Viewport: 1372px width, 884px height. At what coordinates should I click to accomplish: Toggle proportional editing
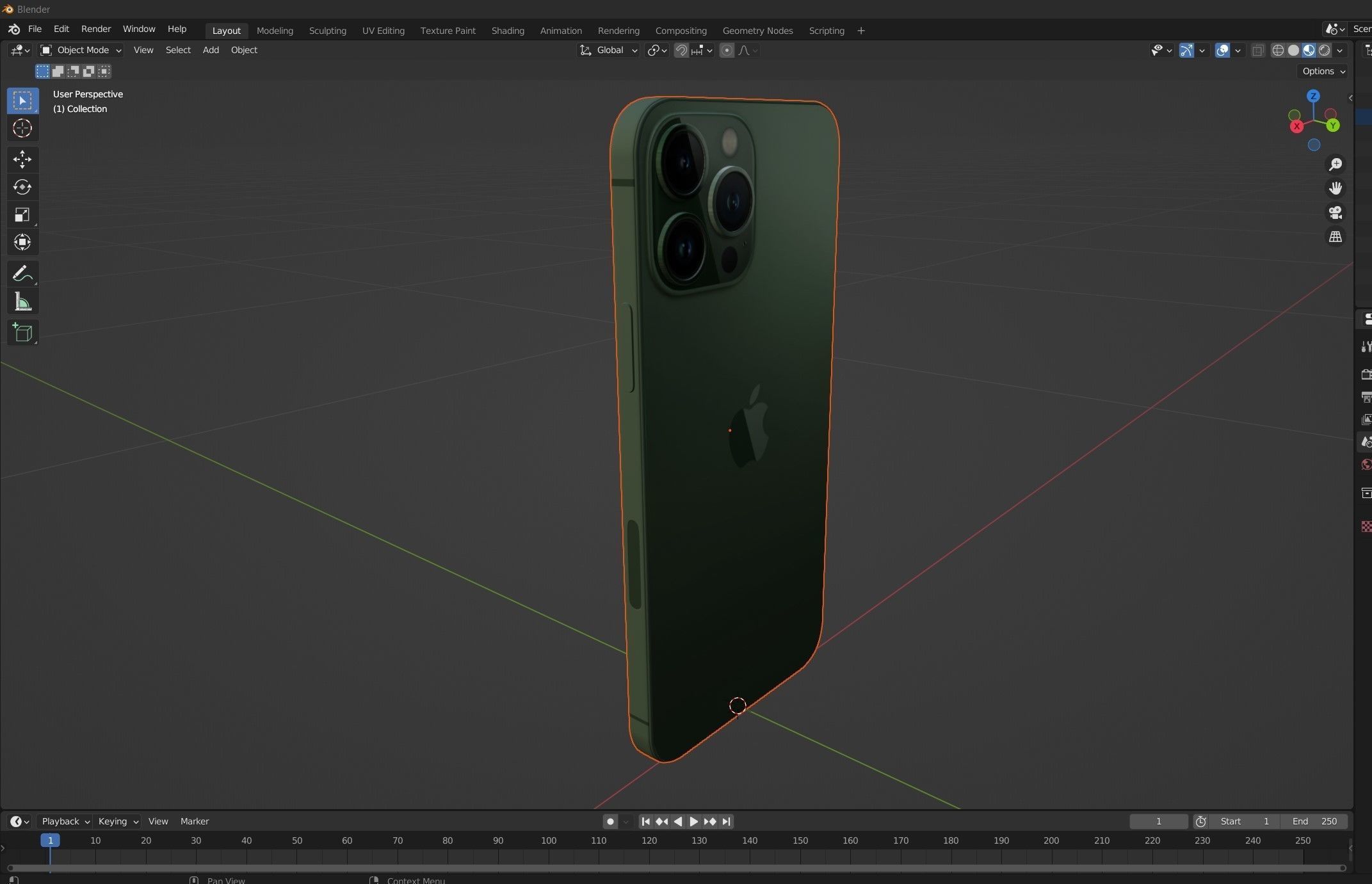coord(727,51)
